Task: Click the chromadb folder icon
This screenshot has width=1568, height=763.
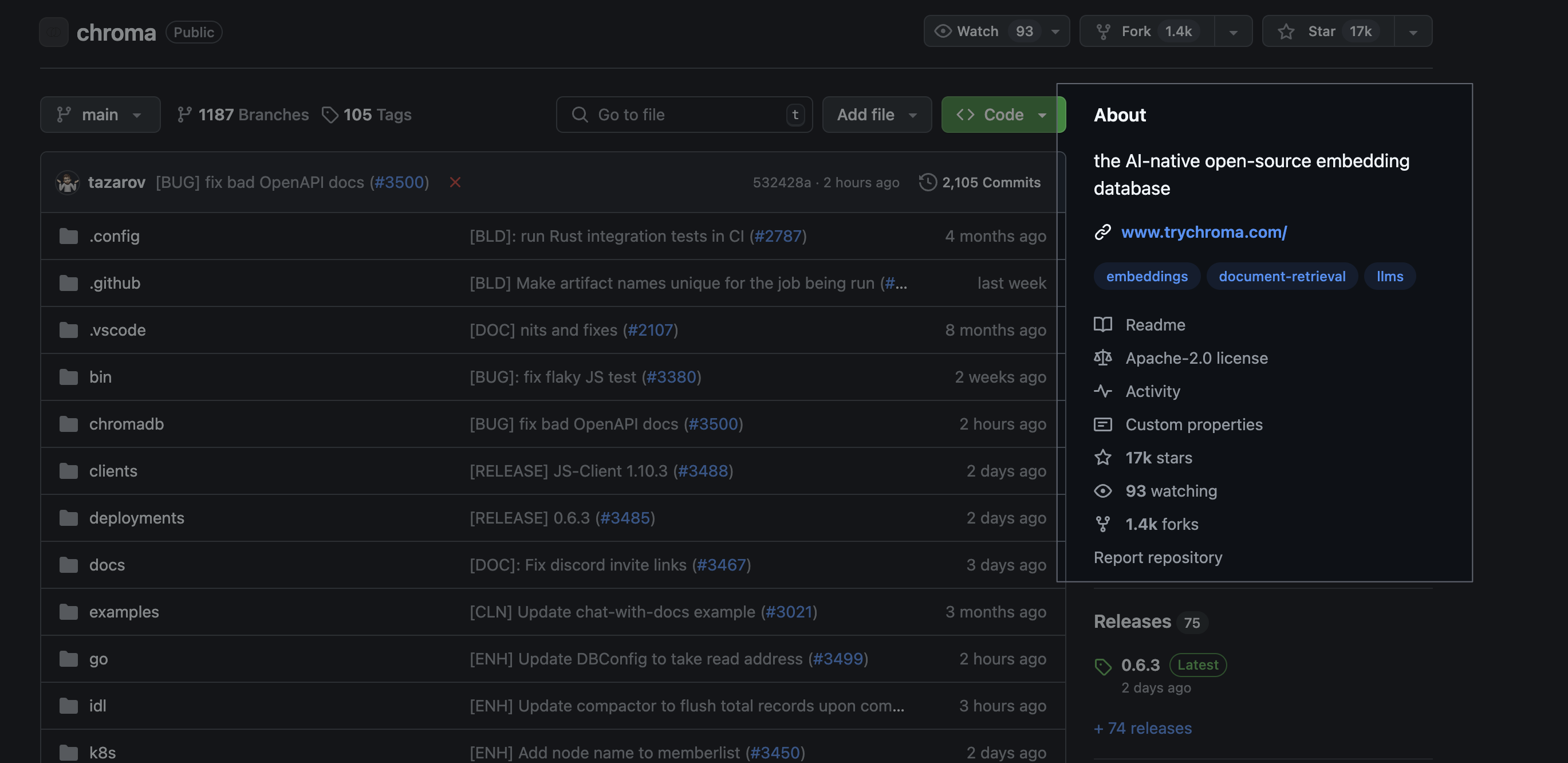Action: click(69, 424)
